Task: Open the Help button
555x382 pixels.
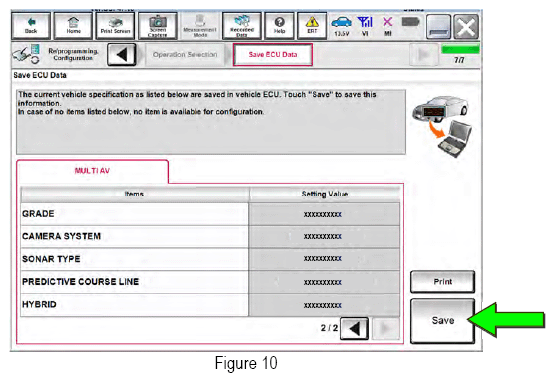Action: pyautogui.click(x=279, y=26)
